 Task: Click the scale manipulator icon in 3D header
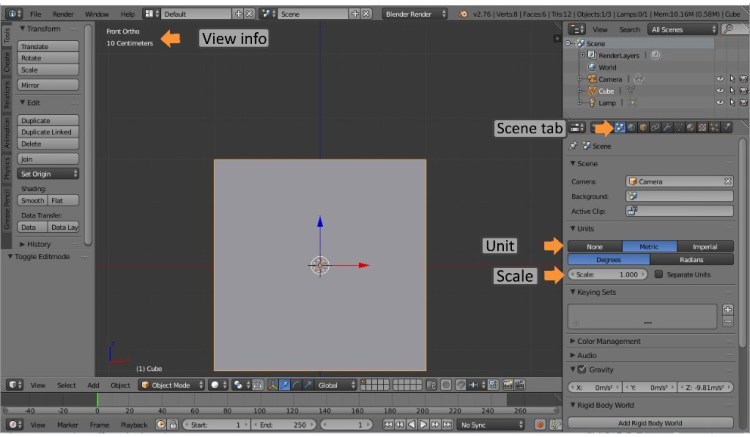[308, 385]
